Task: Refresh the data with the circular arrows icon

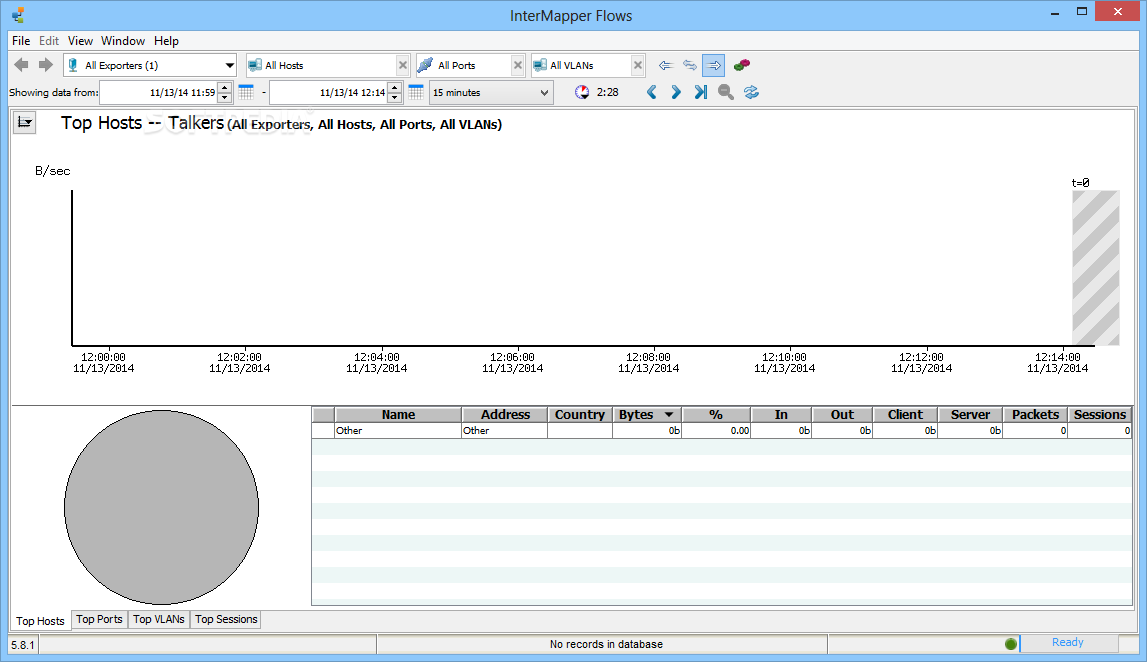Action: [751, 92]
